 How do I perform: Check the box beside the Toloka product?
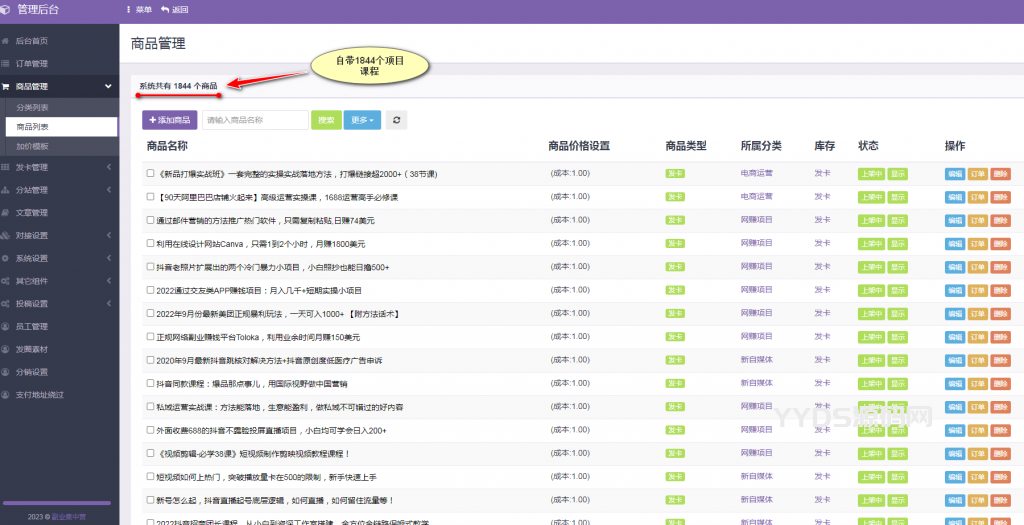click(150, 337)
